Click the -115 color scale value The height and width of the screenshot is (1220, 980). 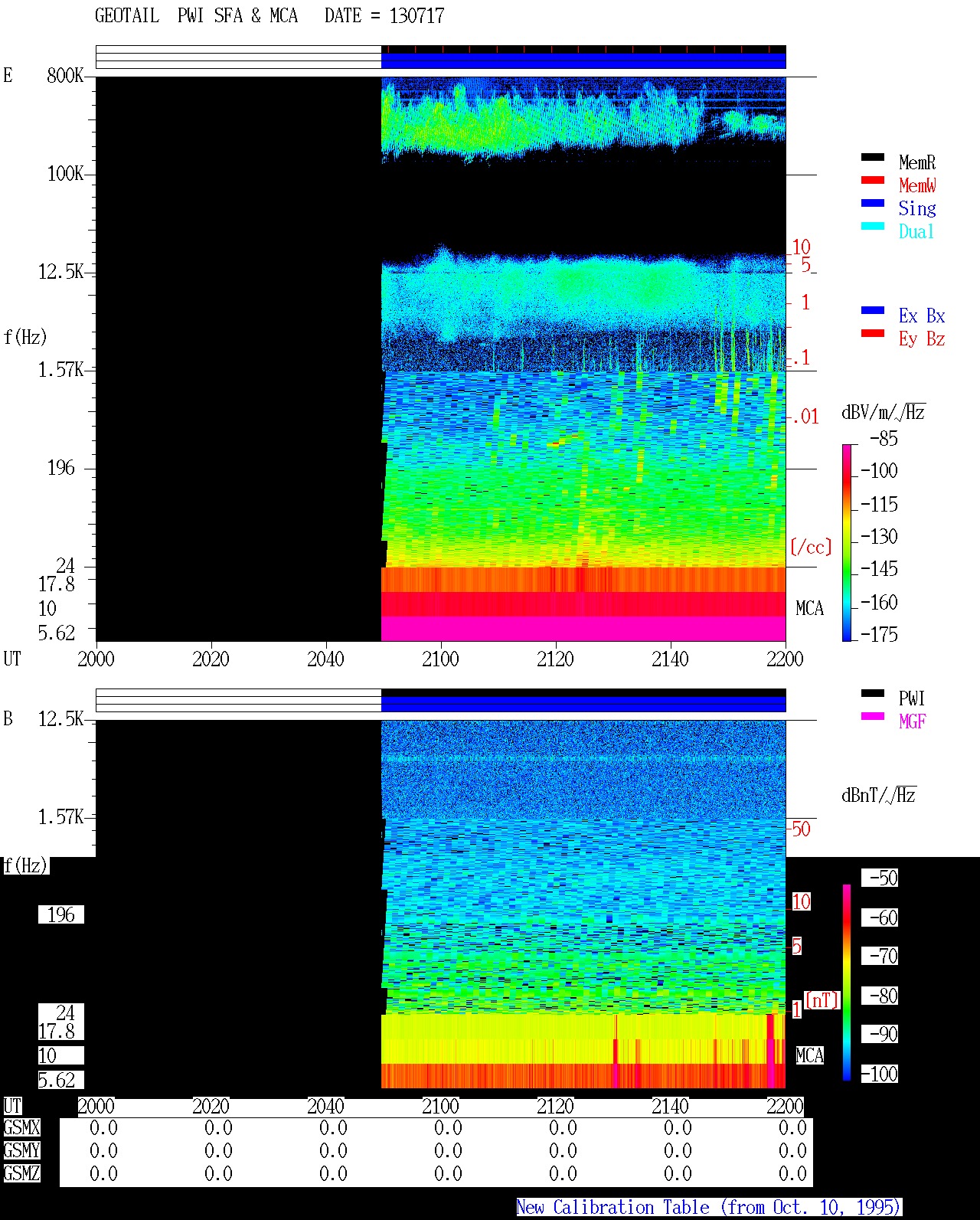[879, 505]
